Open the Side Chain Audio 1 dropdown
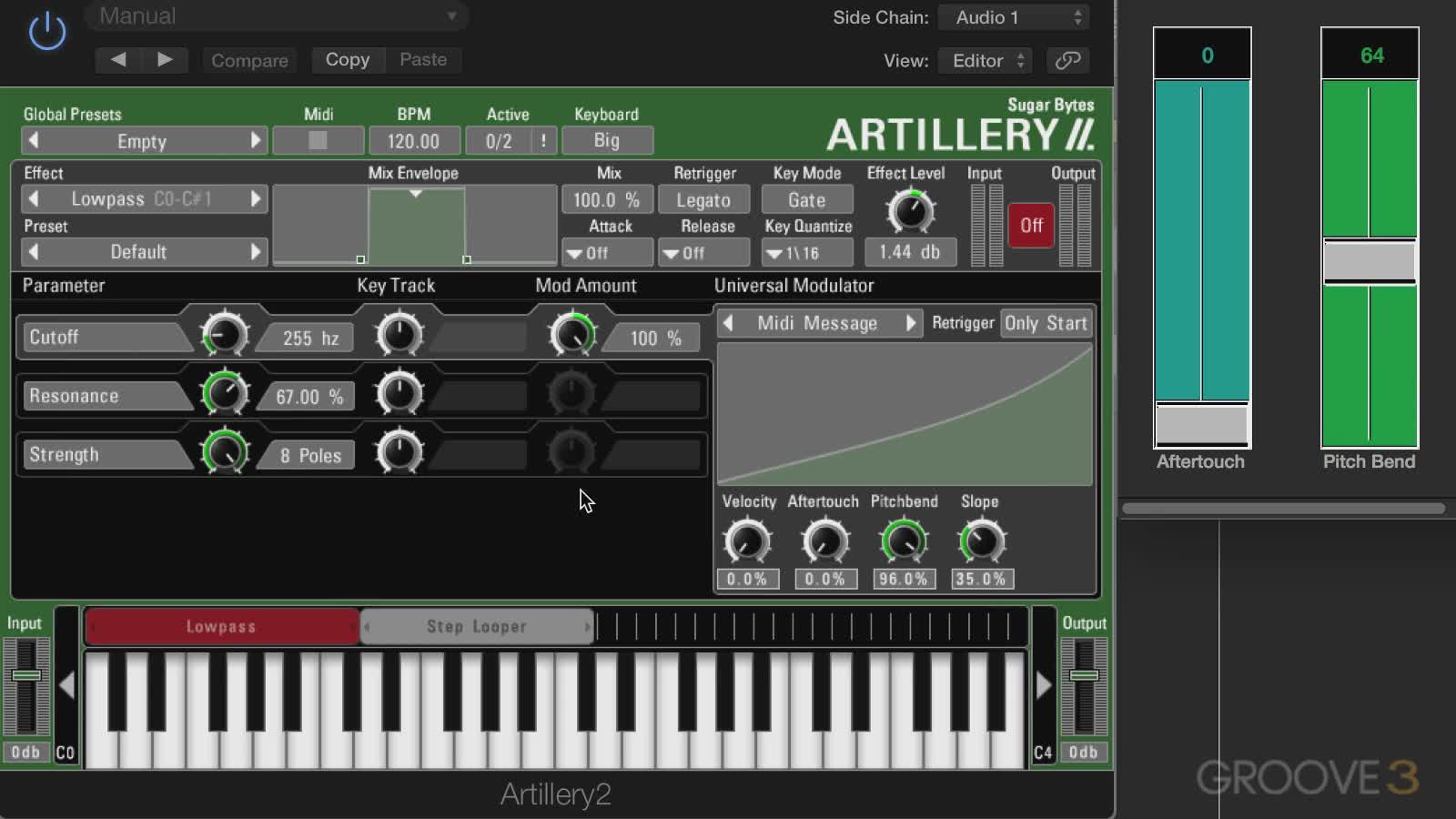The image size is (1456, 819). click(x=1013, y=17)
